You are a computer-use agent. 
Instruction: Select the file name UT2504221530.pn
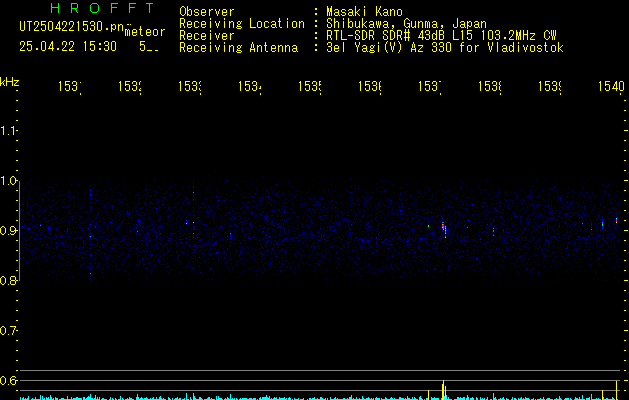72,27
